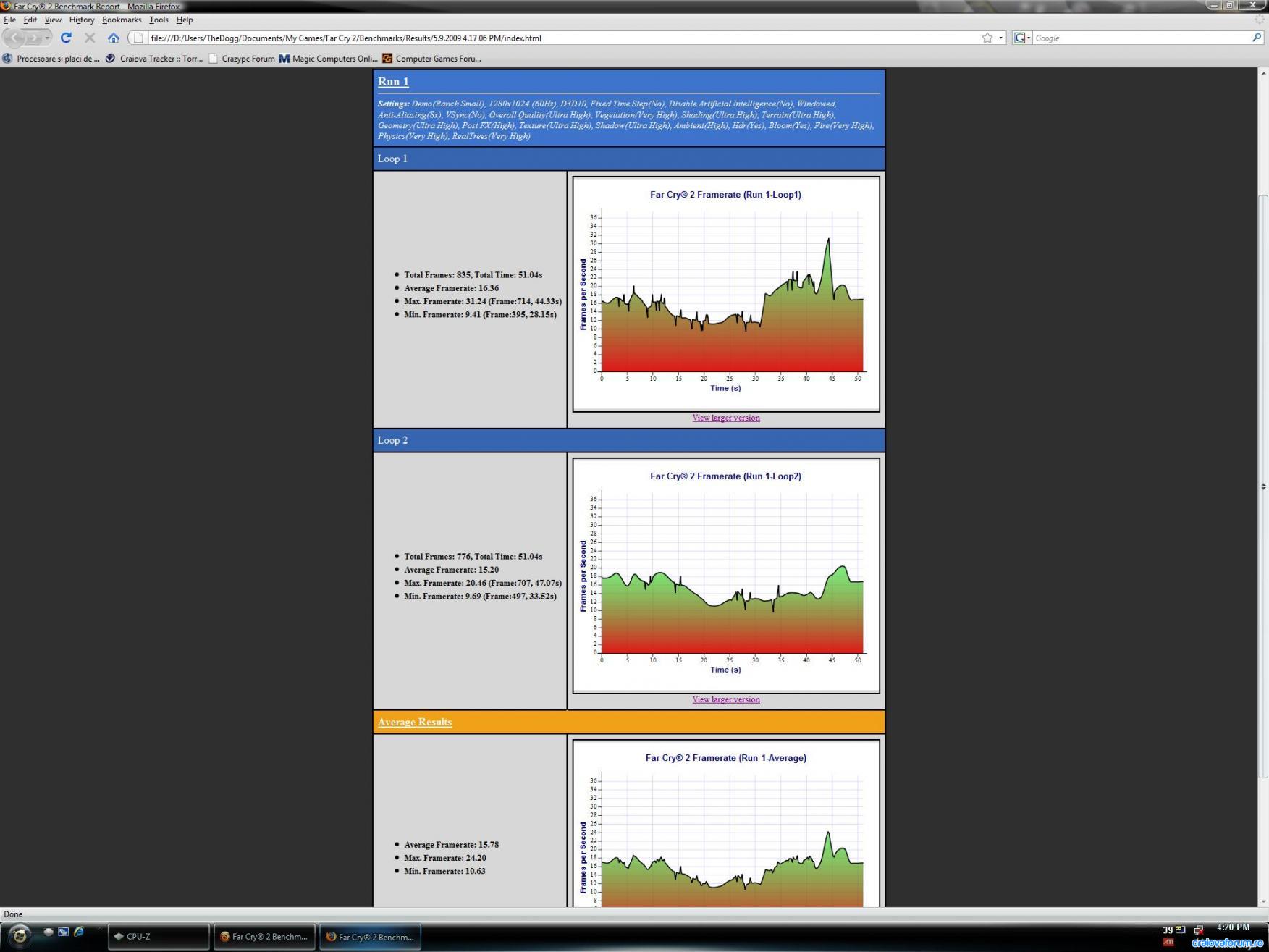Click 'Max. Framerate: 24.20' text
The height and width of the screenshot is (952, 1269).
coord(445,858)
